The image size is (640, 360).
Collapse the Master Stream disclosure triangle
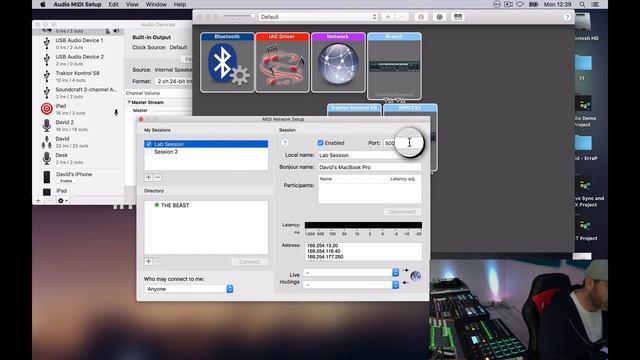(129, 102)
